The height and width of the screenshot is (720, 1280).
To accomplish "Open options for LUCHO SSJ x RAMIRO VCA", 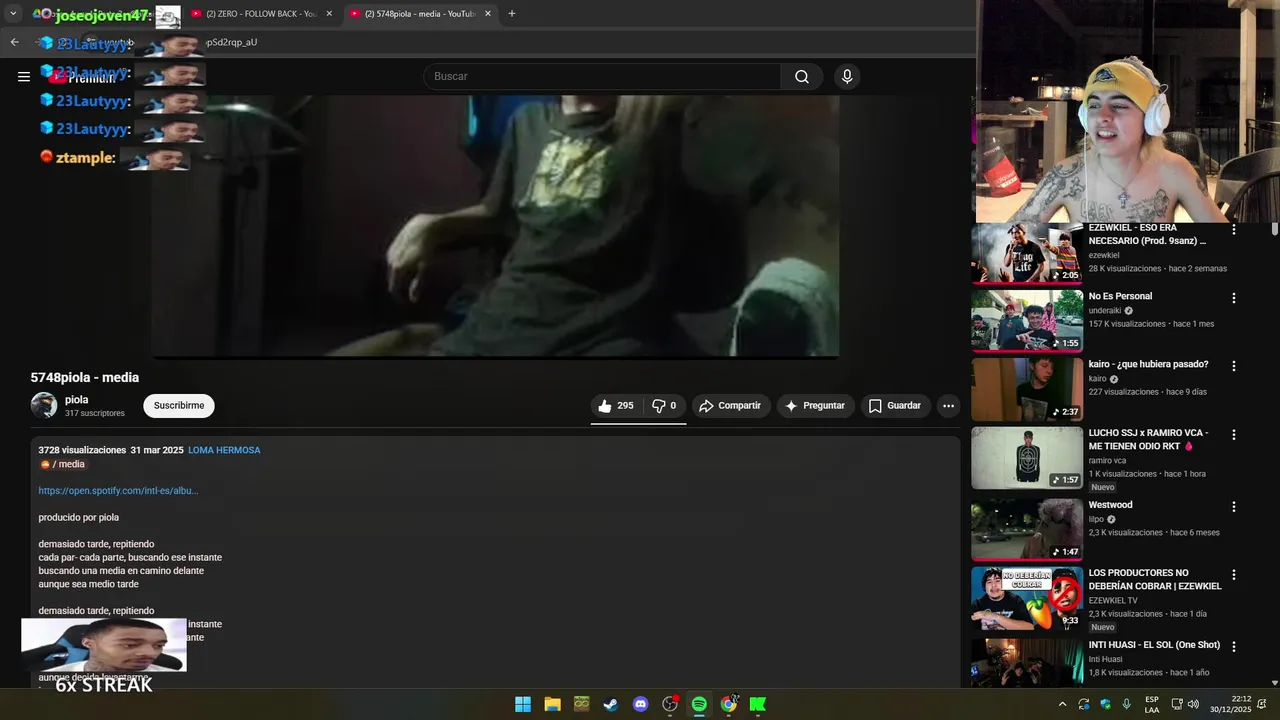I will [1234, 435].
